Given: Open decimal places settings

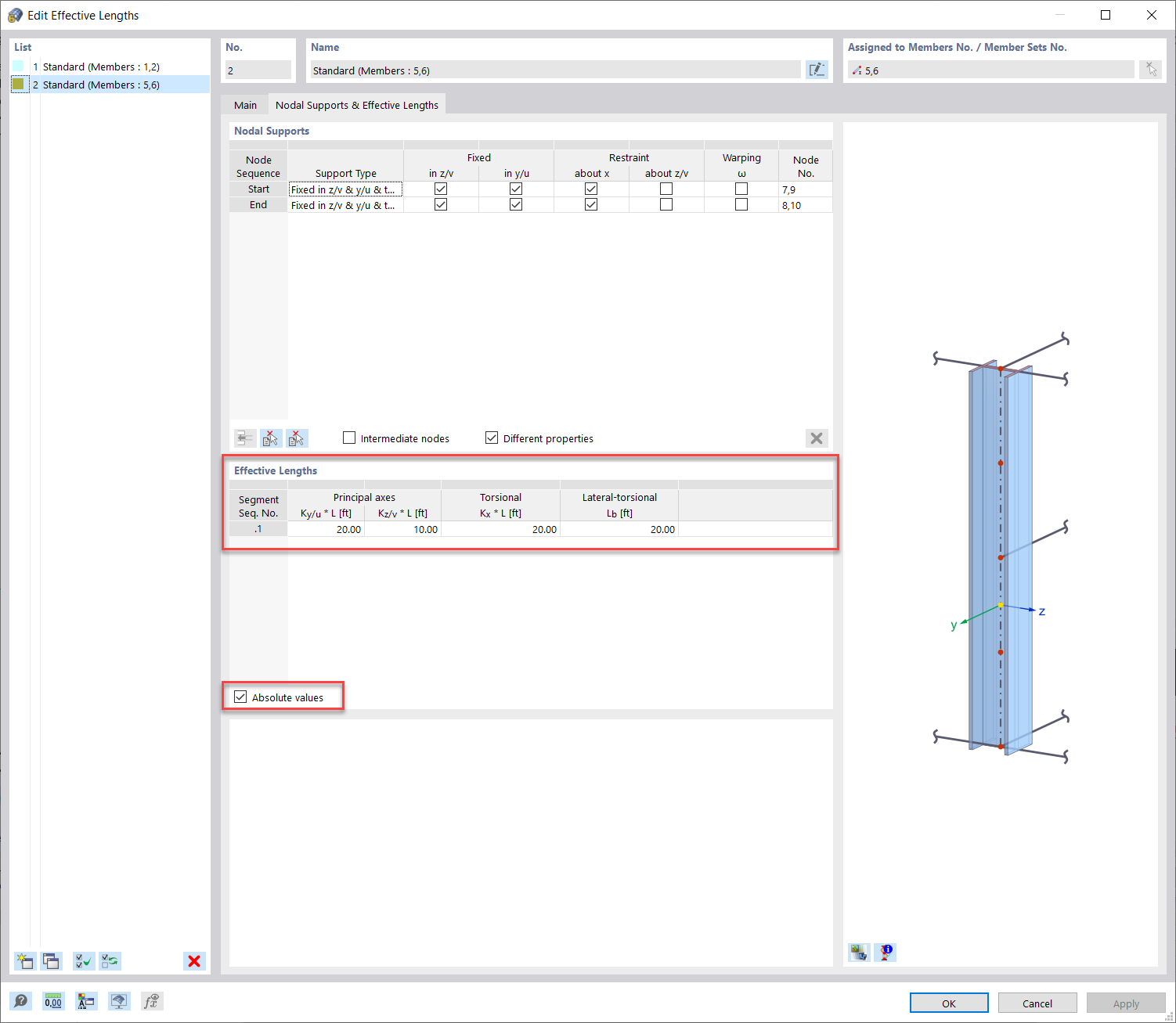Looking at the screenshot, I should point(53,1001).
